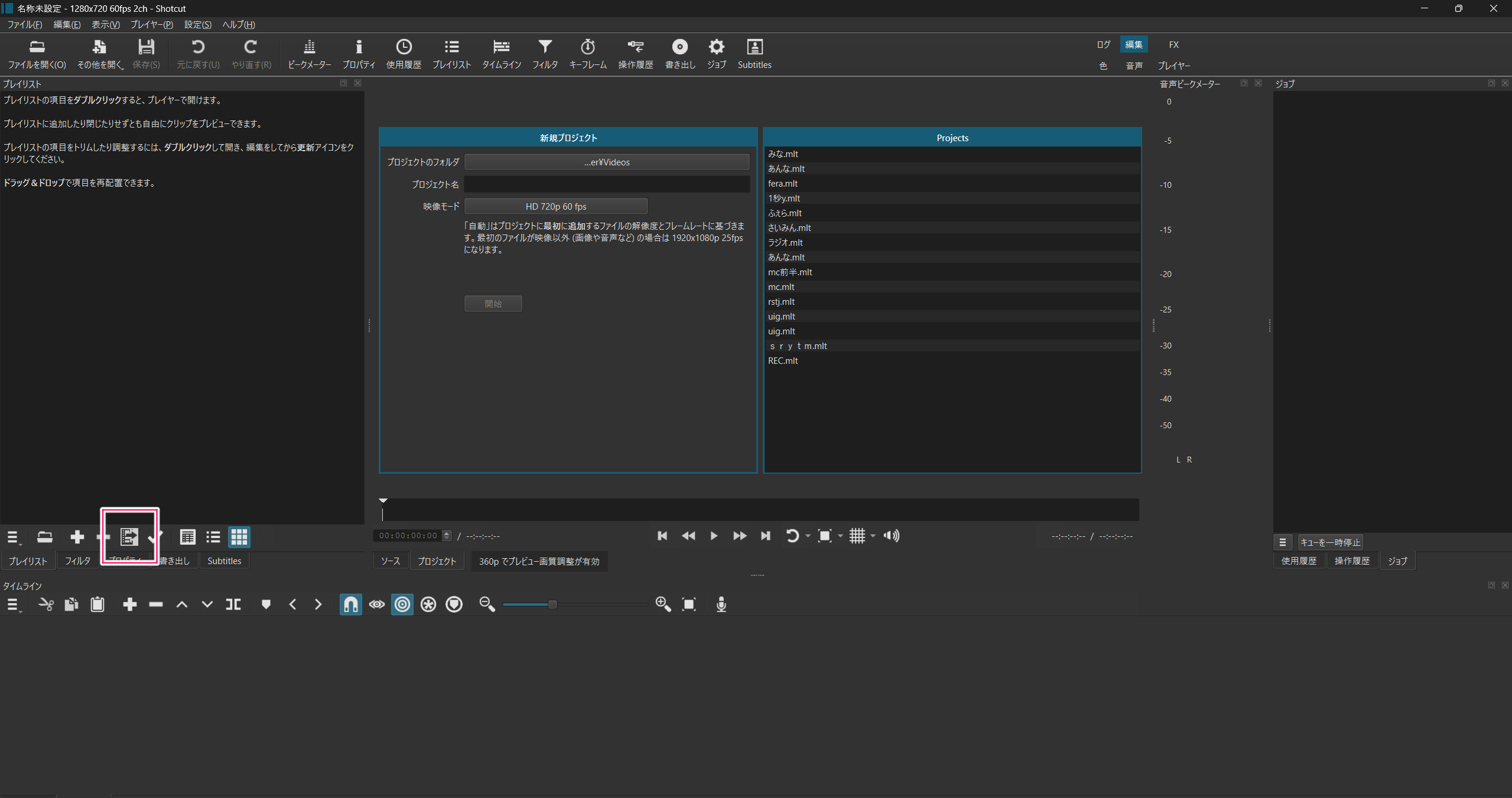Toggle the eye scrub-while-dragging button

376,604
